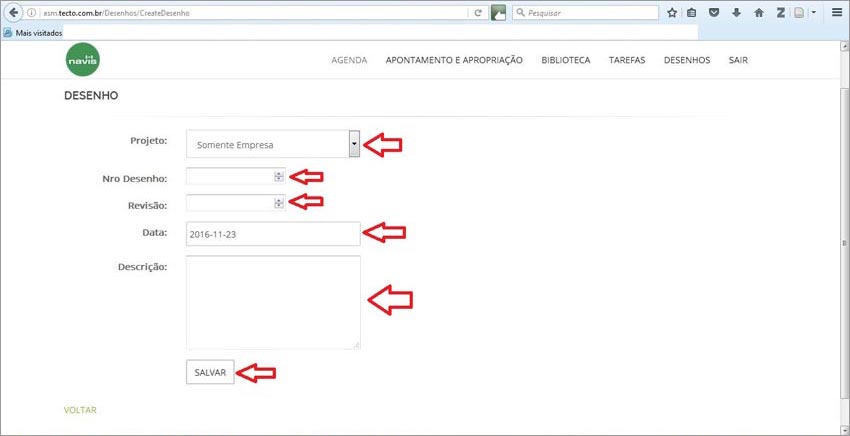This screenshot has width=850, height=436.
Task: Open the bookmarks list clipboard icon
Action: (691, 13)
